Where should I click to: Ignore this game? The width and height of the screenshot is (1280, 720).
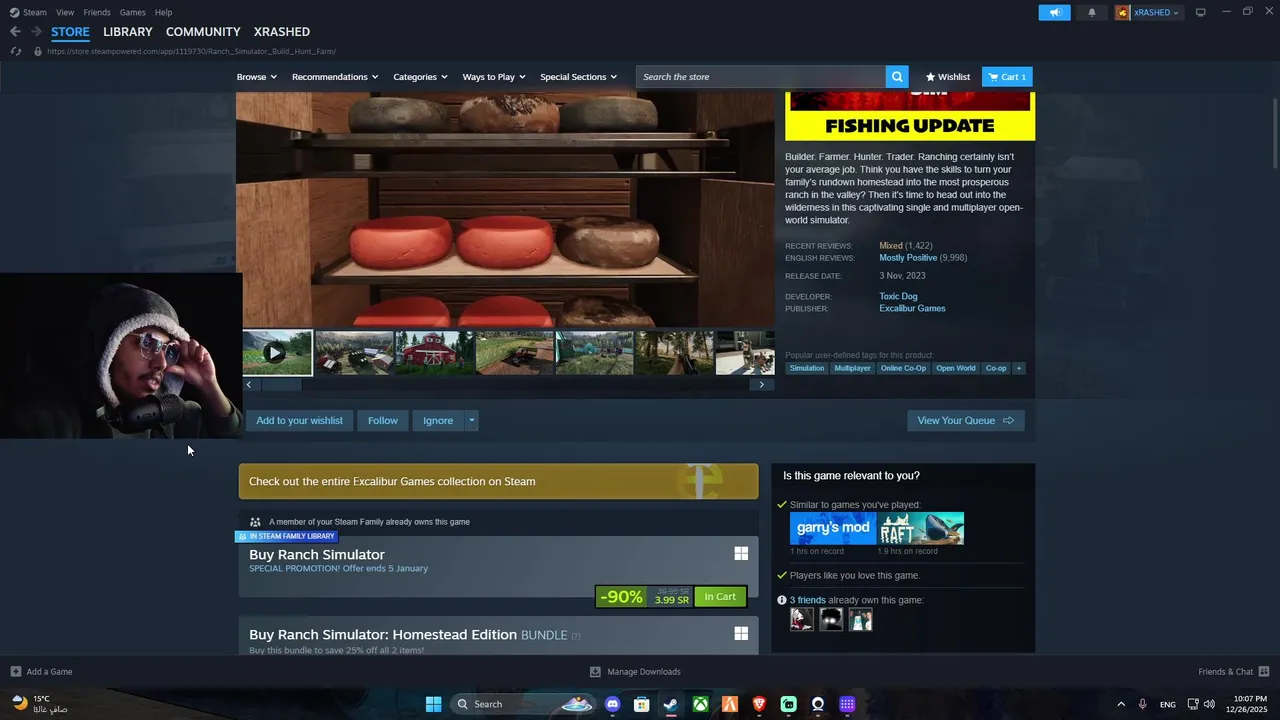[438, 420]
